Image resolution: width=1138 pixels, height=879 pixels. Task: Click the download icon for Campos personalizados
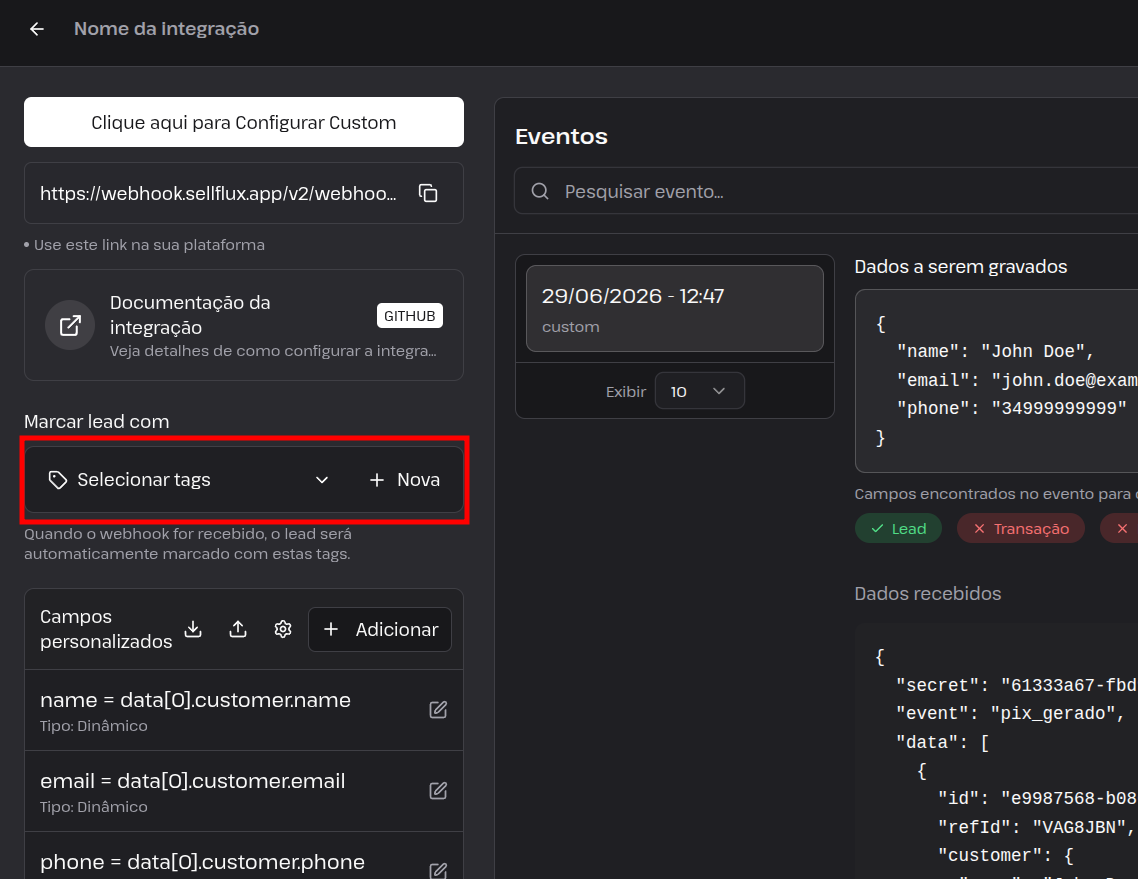(193, 629)
